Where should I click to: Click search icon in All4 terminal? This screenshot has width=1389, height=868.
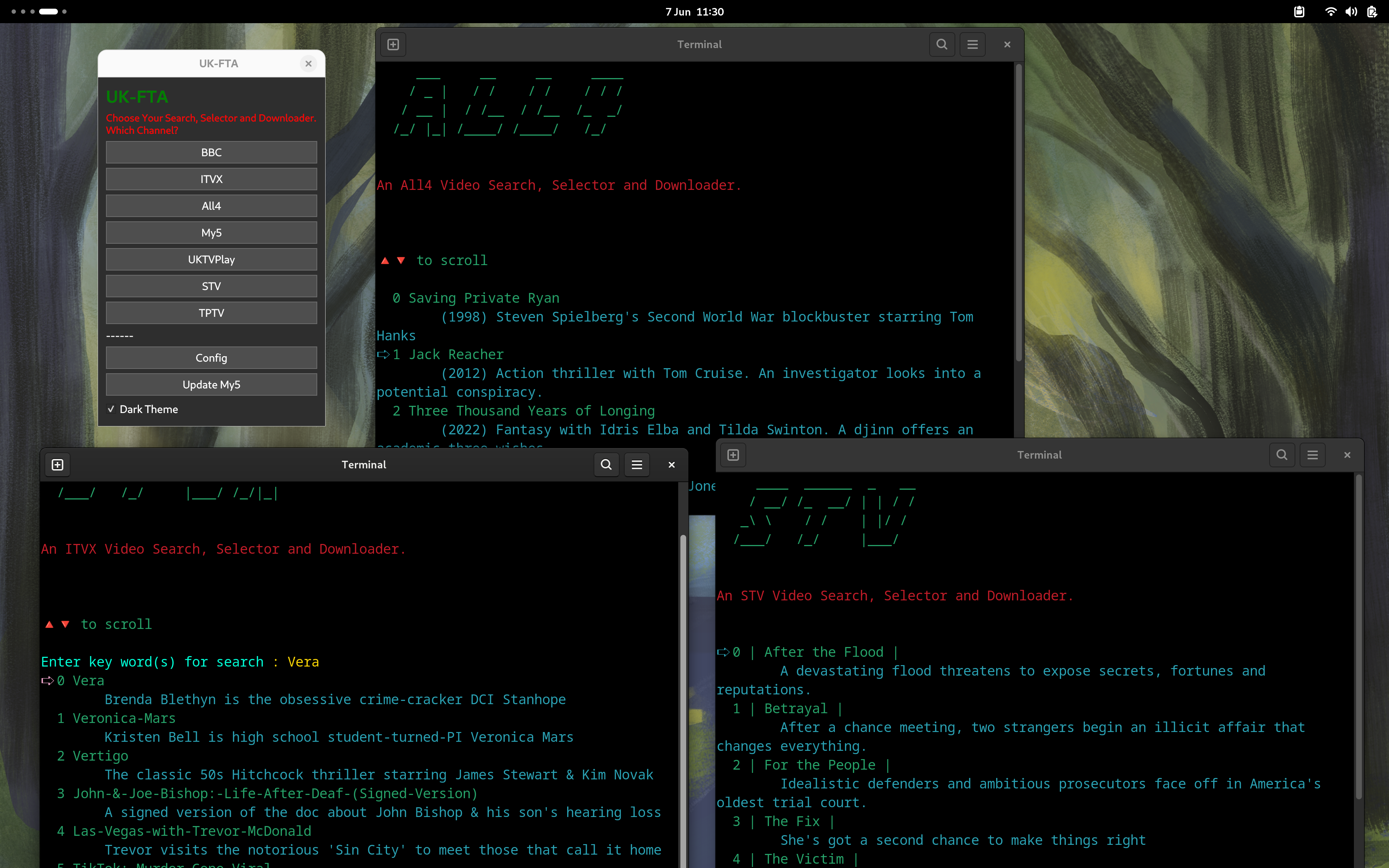941,44
